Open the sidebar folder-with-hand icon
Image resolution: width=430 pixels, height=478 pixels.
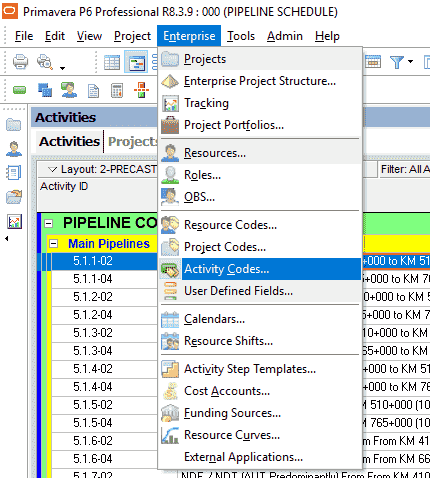click(14, 197)
